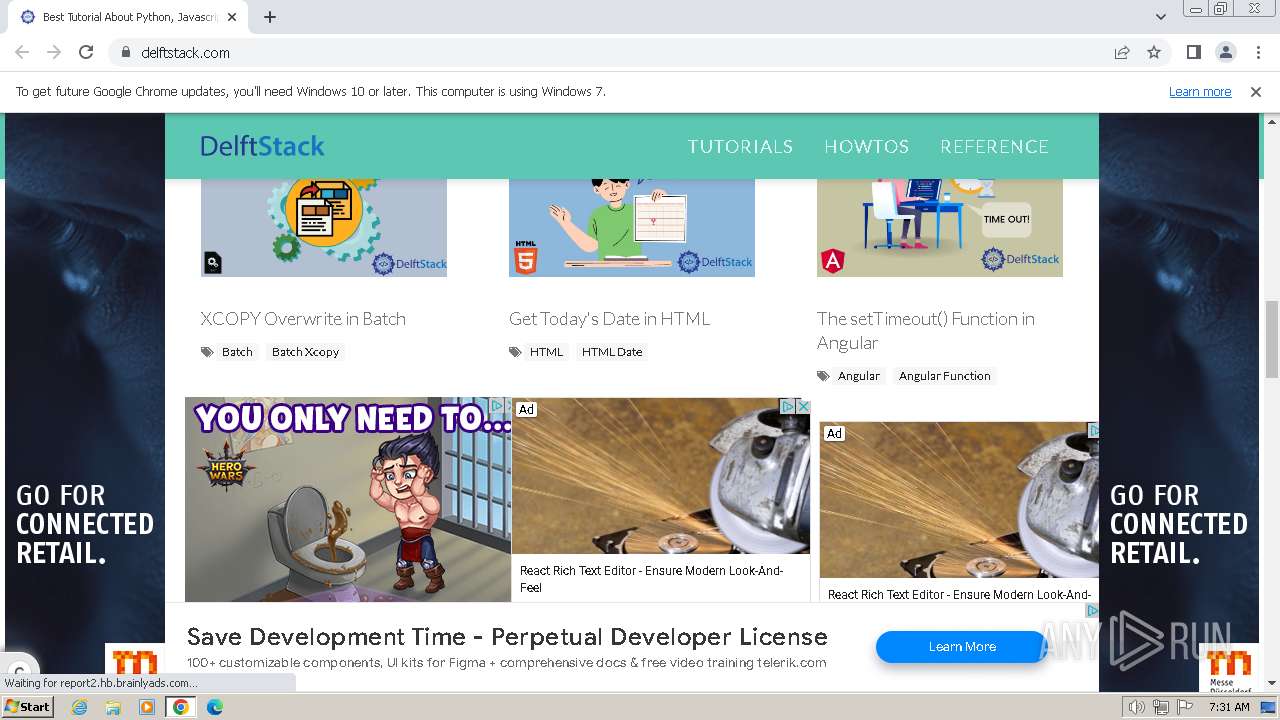Click tag icon beside HTML tag
1280x720 pixels.
click(515, 352)
